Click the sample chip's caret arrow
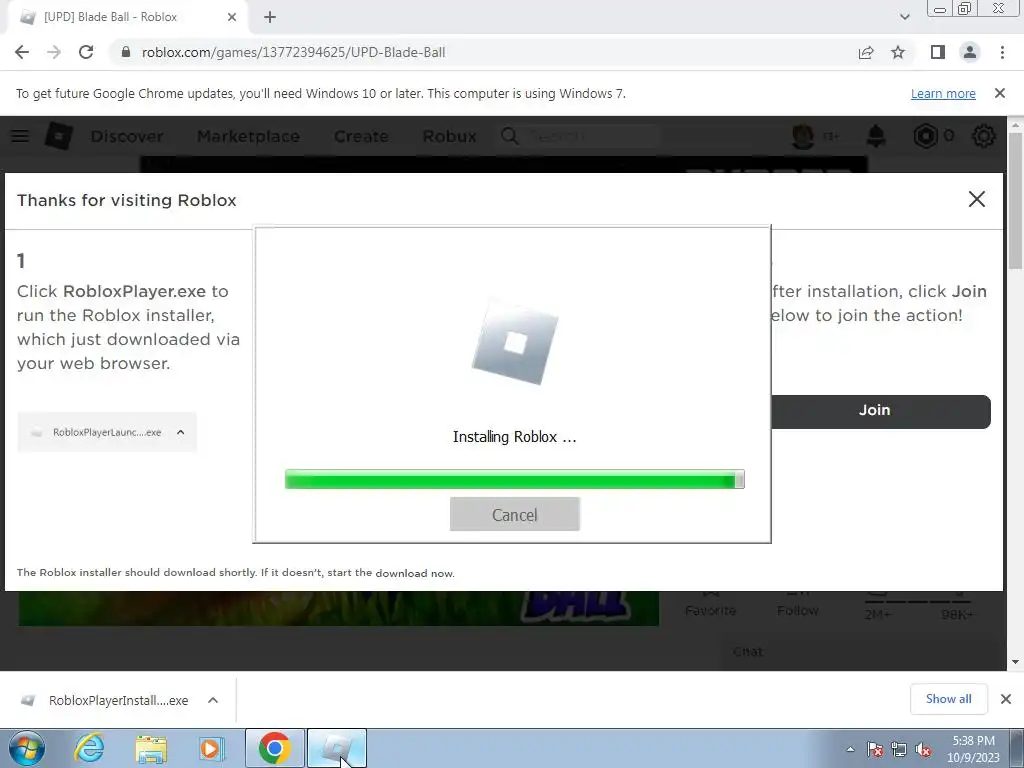This screenshot has width=1024, height=768. (181, 432)
